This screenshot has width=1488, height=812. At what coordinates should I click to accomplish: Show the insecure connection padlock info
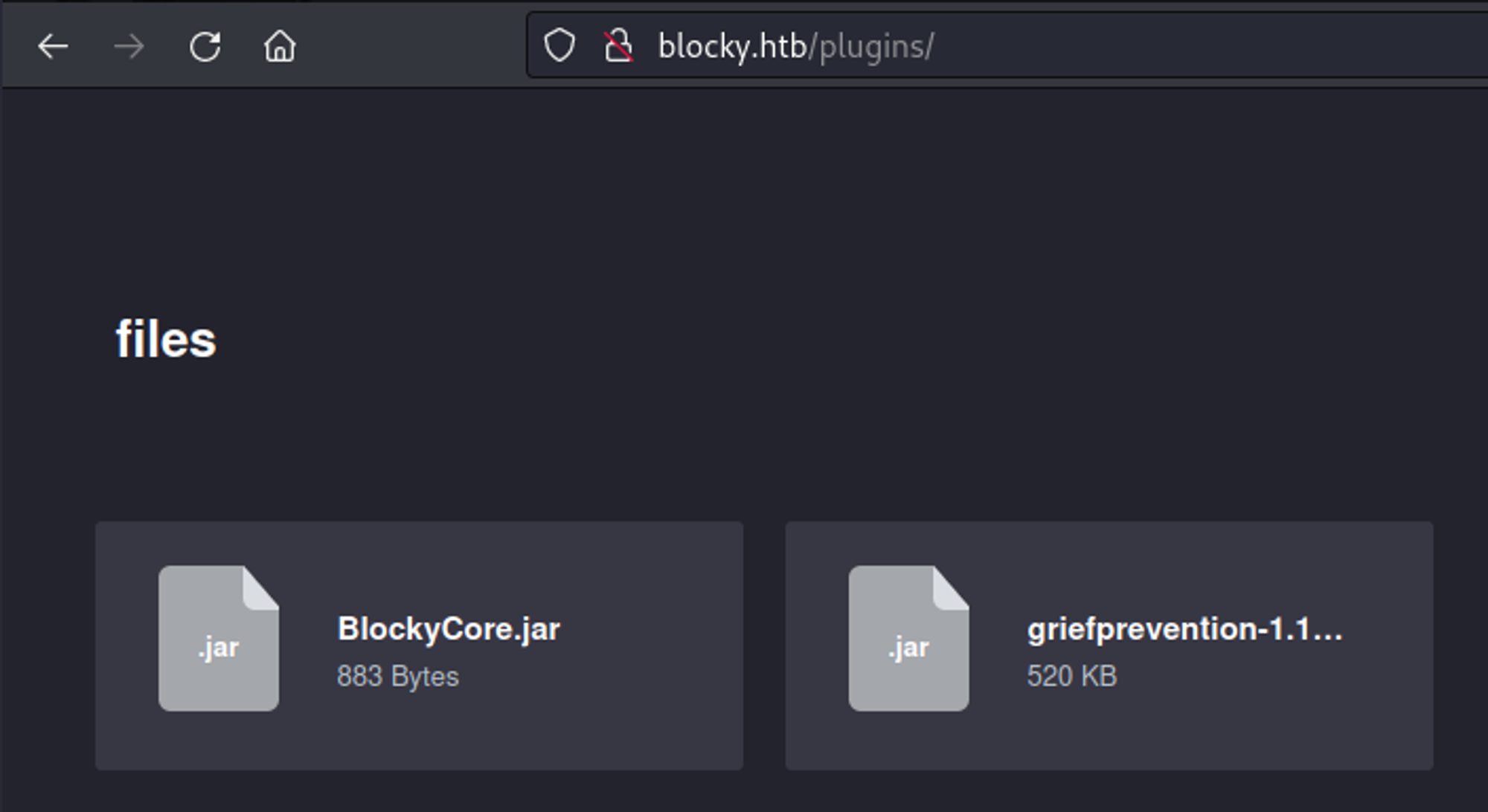[618, 45]
